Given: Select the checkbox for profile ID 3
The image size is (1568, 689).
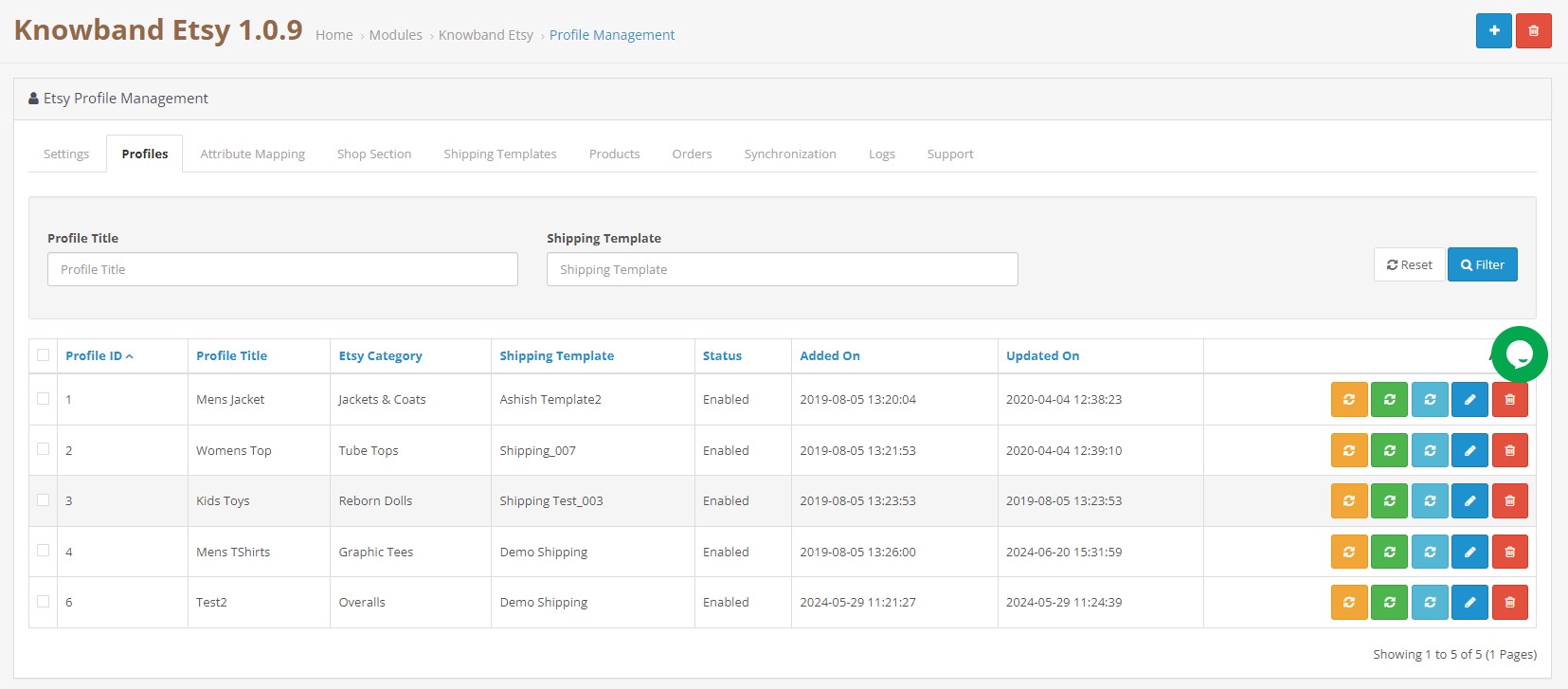Looking at the screenshot, I should [43, 499].
